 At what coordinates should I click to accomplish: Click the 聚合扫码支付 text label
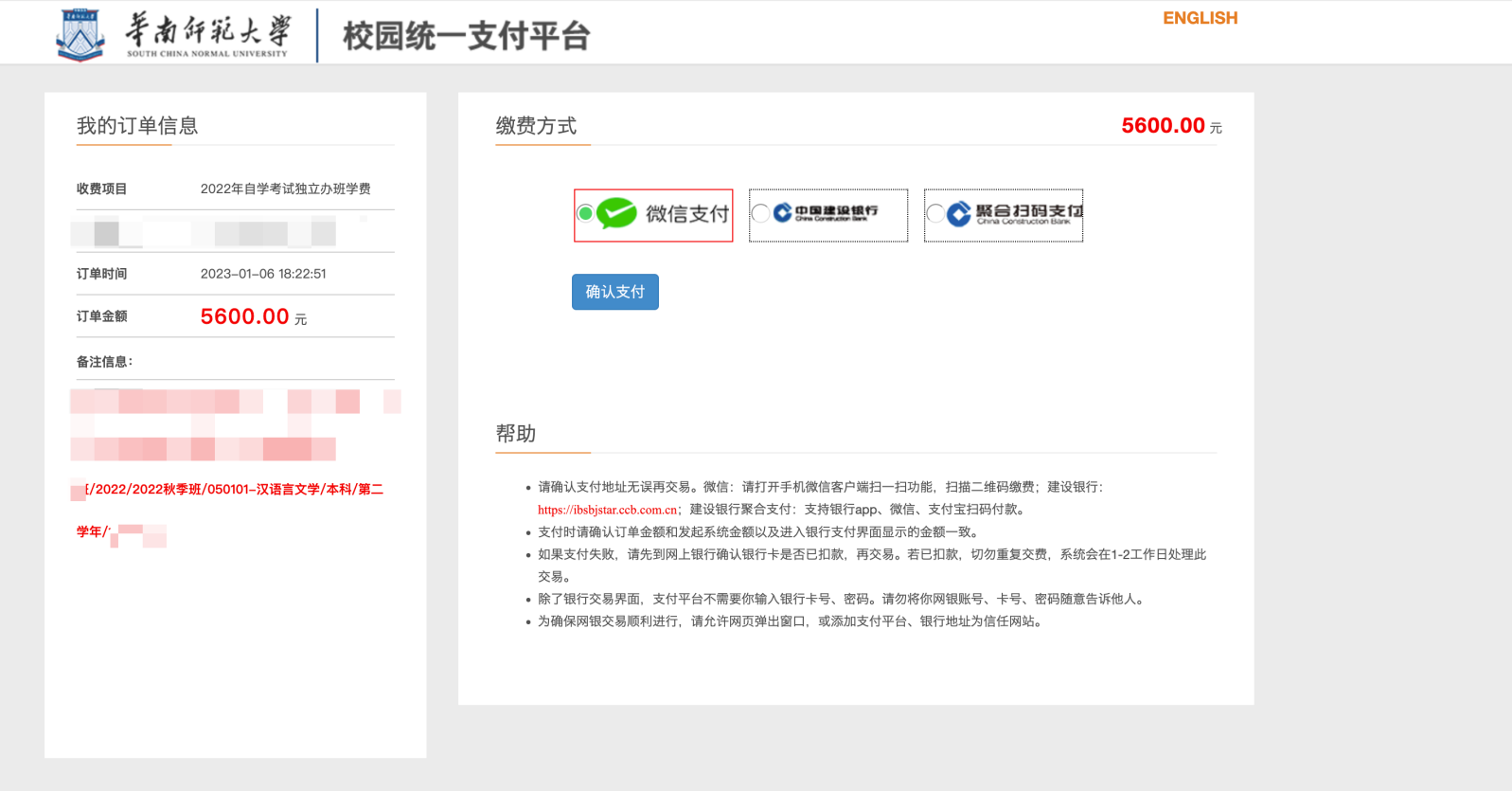1028,212
